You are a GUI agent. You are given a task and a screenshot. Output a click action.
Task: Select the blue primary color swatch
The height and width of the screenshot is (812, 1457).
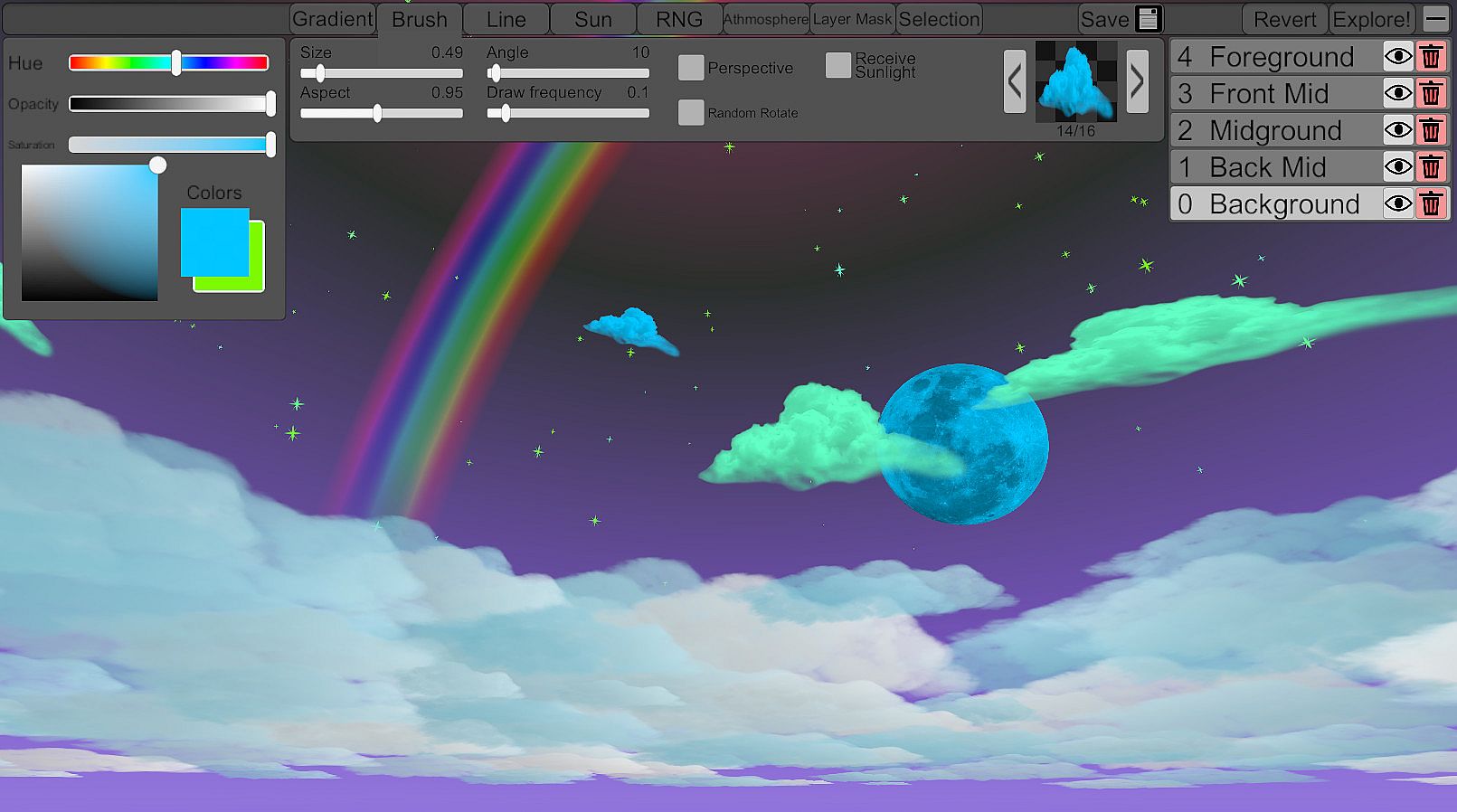(x=214, y=242)
